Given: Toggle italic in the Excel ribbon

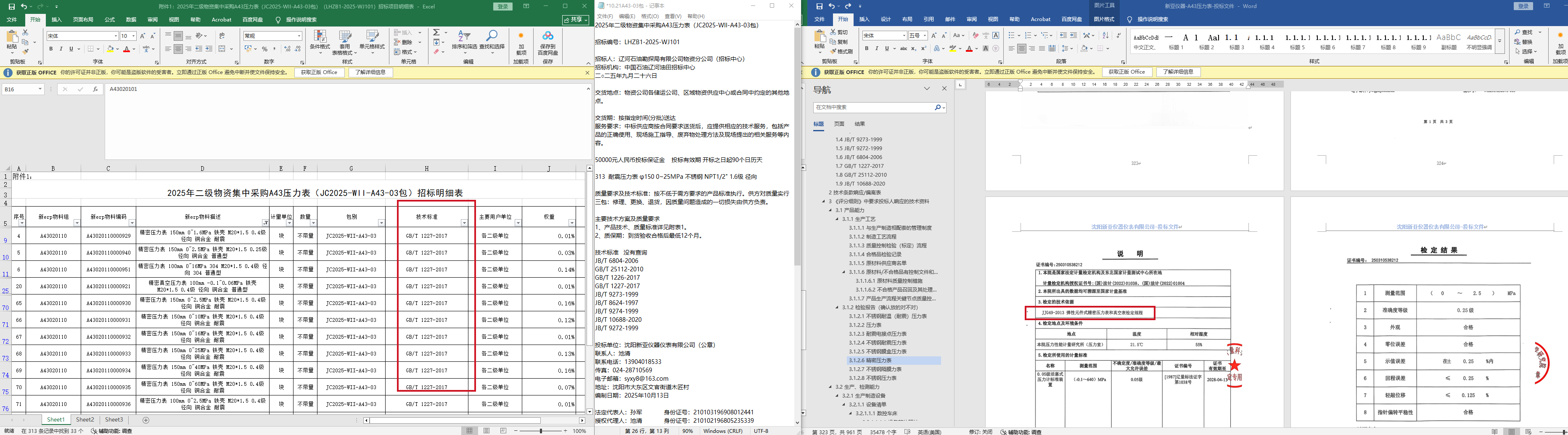Looking at the screenshot, I should click(61, 49).
